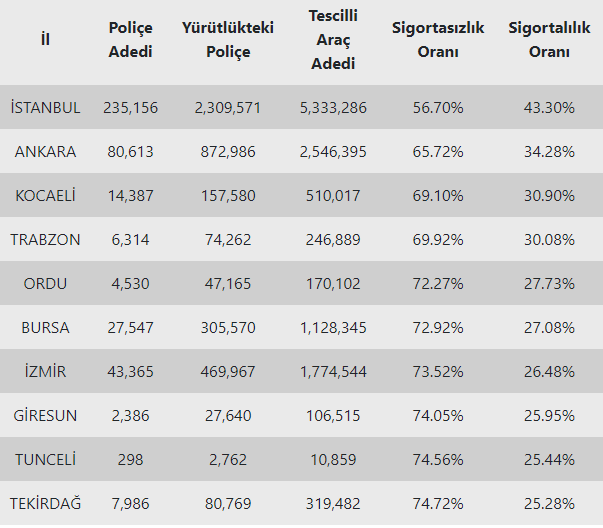
Task: Click the GİRESUN city cell
Action: [46, 415]
